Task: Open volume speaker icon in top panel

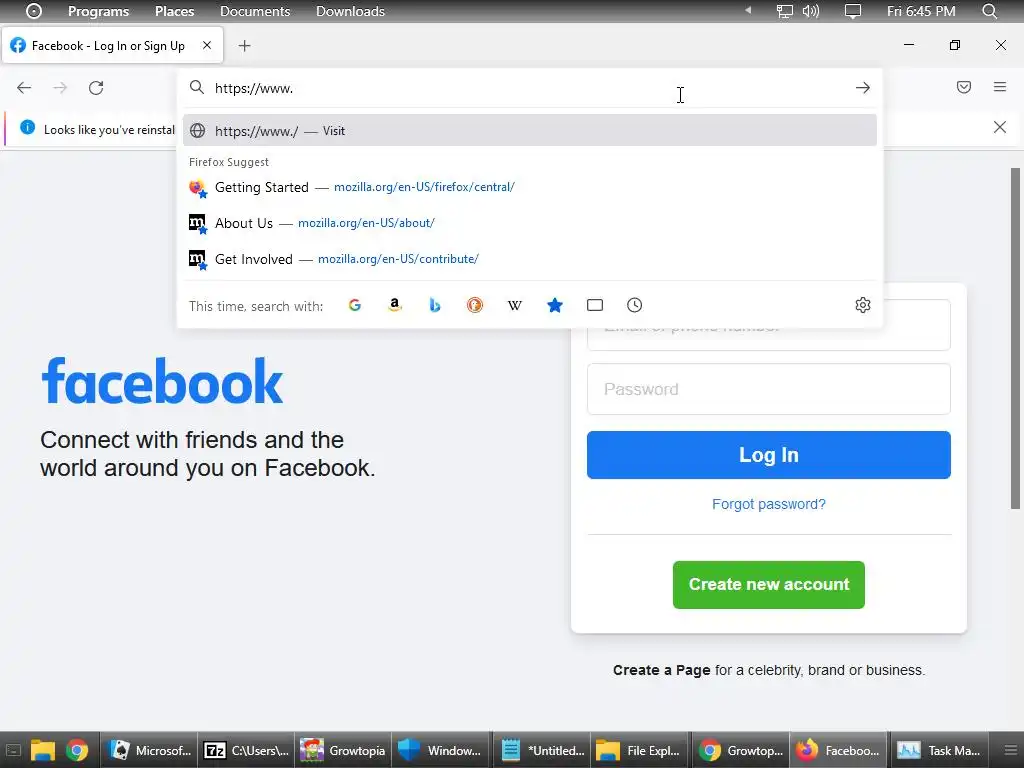Action: point(810,11)
